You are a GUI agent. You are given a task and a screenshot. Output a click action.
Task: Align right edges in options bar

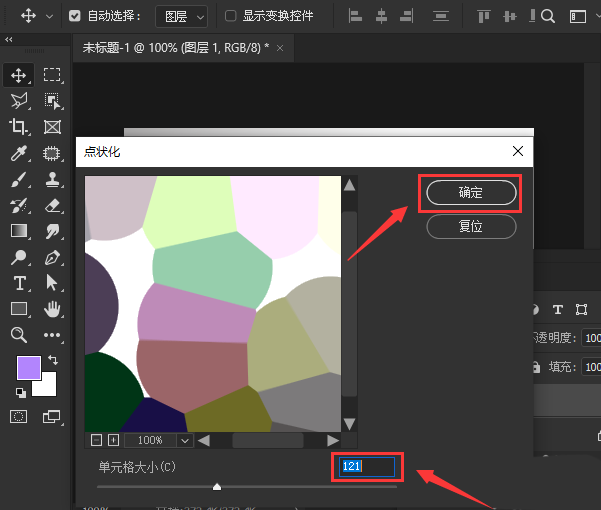(x=406, y=16)
